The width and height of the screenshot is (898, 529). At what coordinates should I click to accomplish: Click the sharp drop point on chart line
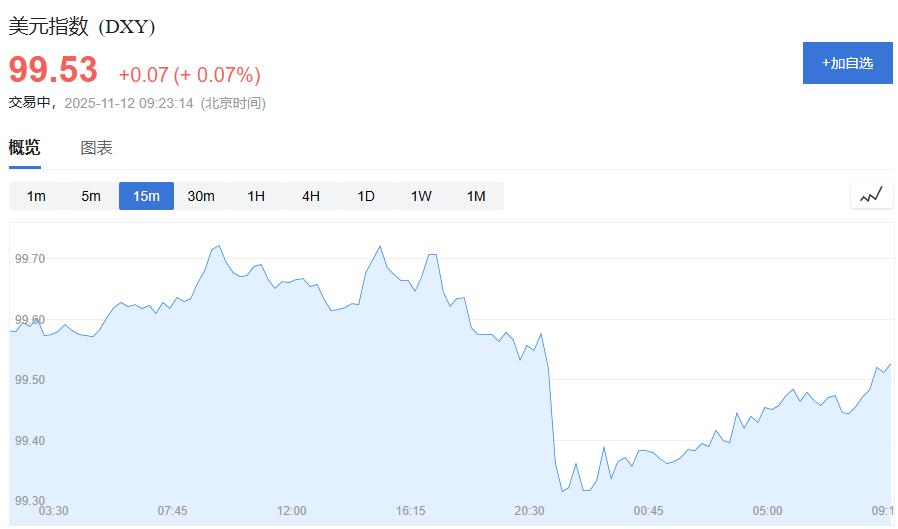pyautogui.click(x=552, y=420)
